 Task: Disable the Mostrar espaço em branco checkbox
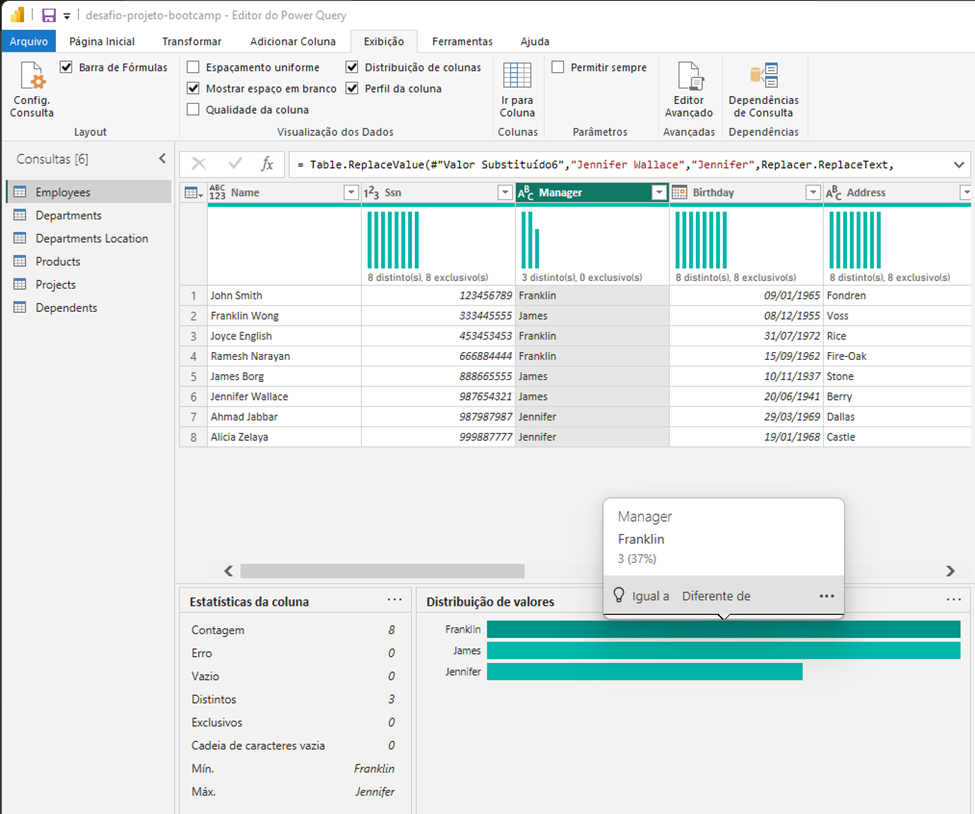click(193, 88)
